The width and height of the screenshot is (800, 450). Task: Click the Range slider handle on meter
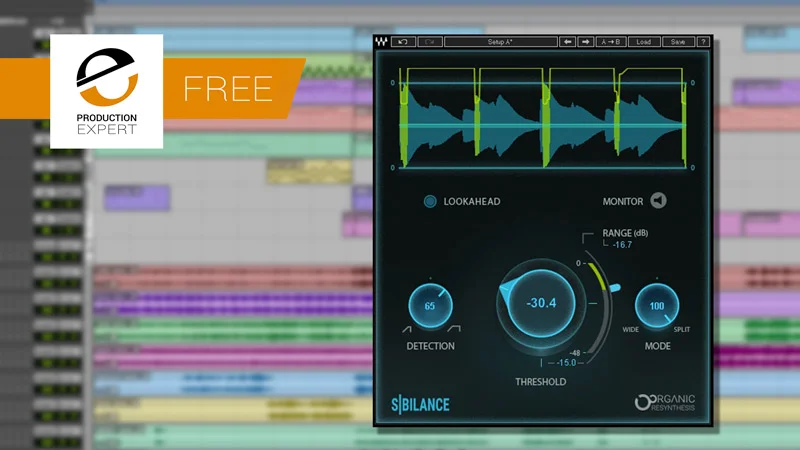[x=615, y=289]
